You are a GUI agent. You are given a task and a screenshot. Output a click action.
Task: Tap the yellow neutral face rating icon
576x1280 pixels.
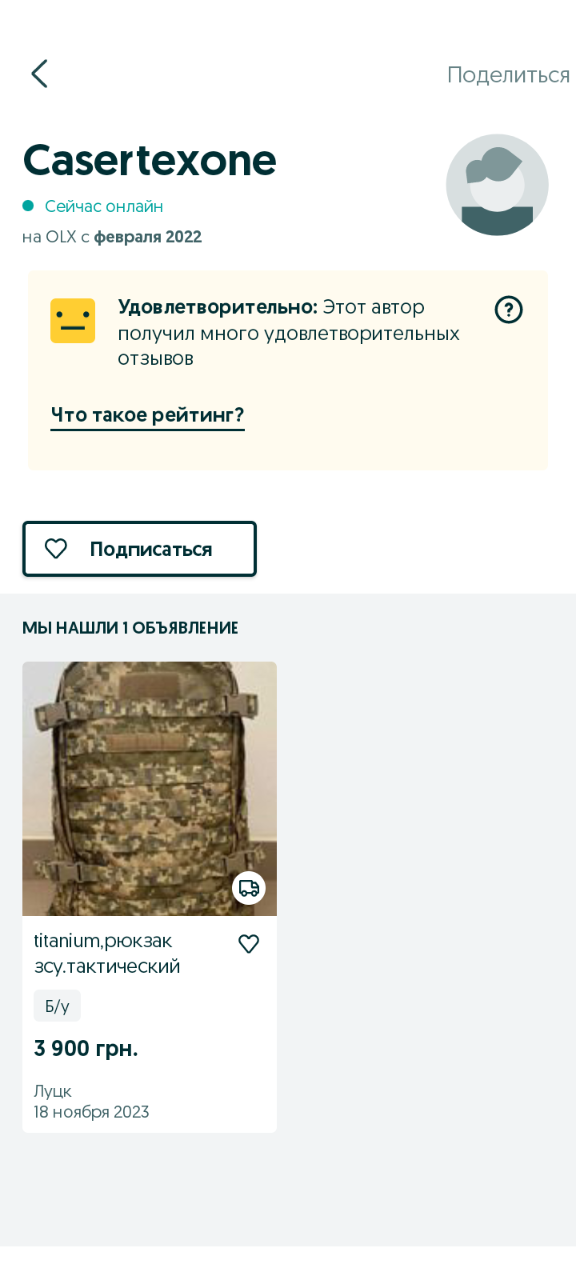[x=73, y=321]
